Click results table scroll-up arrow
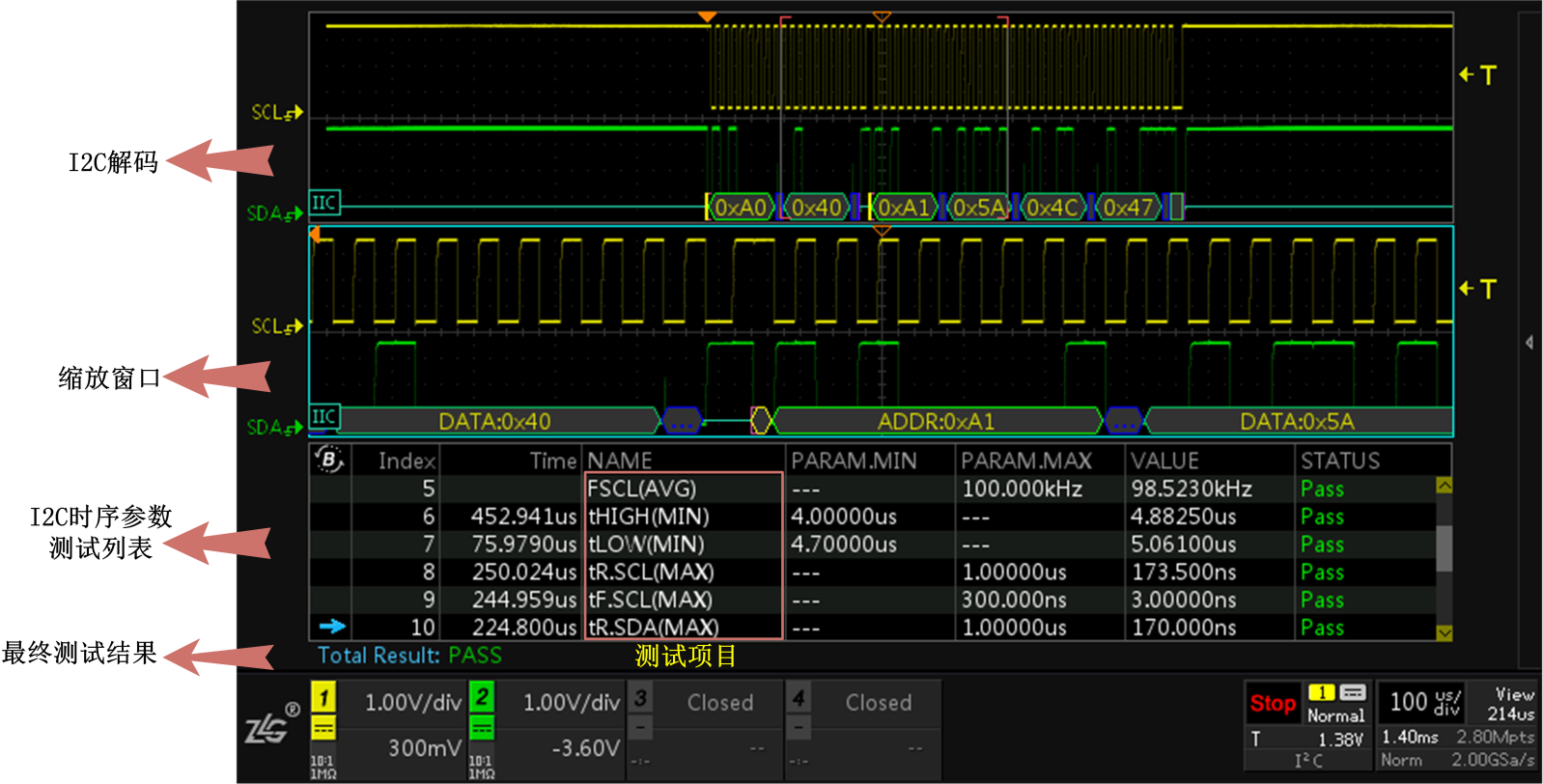Screen dimensions: 1543x784 (x=1445, y=485)
